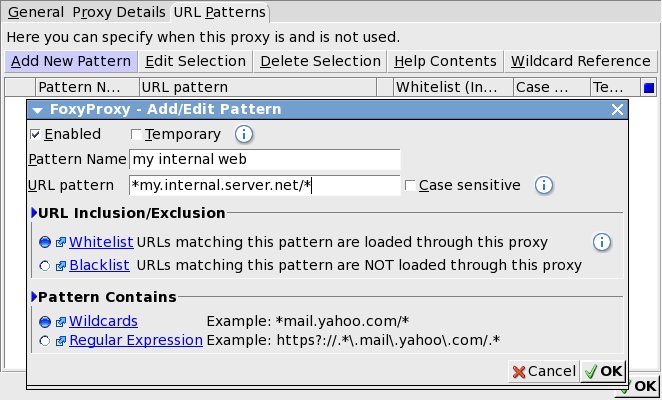Click into the Pattern Name field

(265, 159)
